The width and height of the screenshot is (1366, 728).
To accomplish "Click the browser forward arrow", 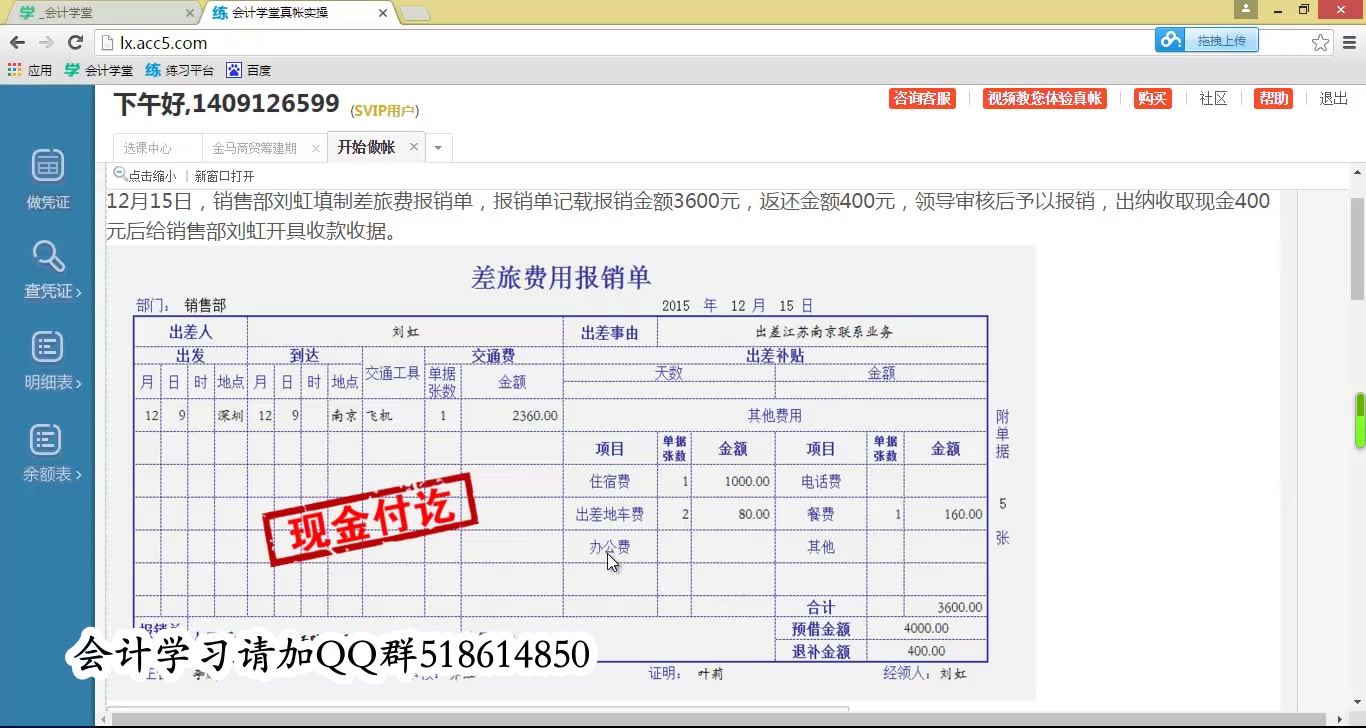I will (46, 44).
